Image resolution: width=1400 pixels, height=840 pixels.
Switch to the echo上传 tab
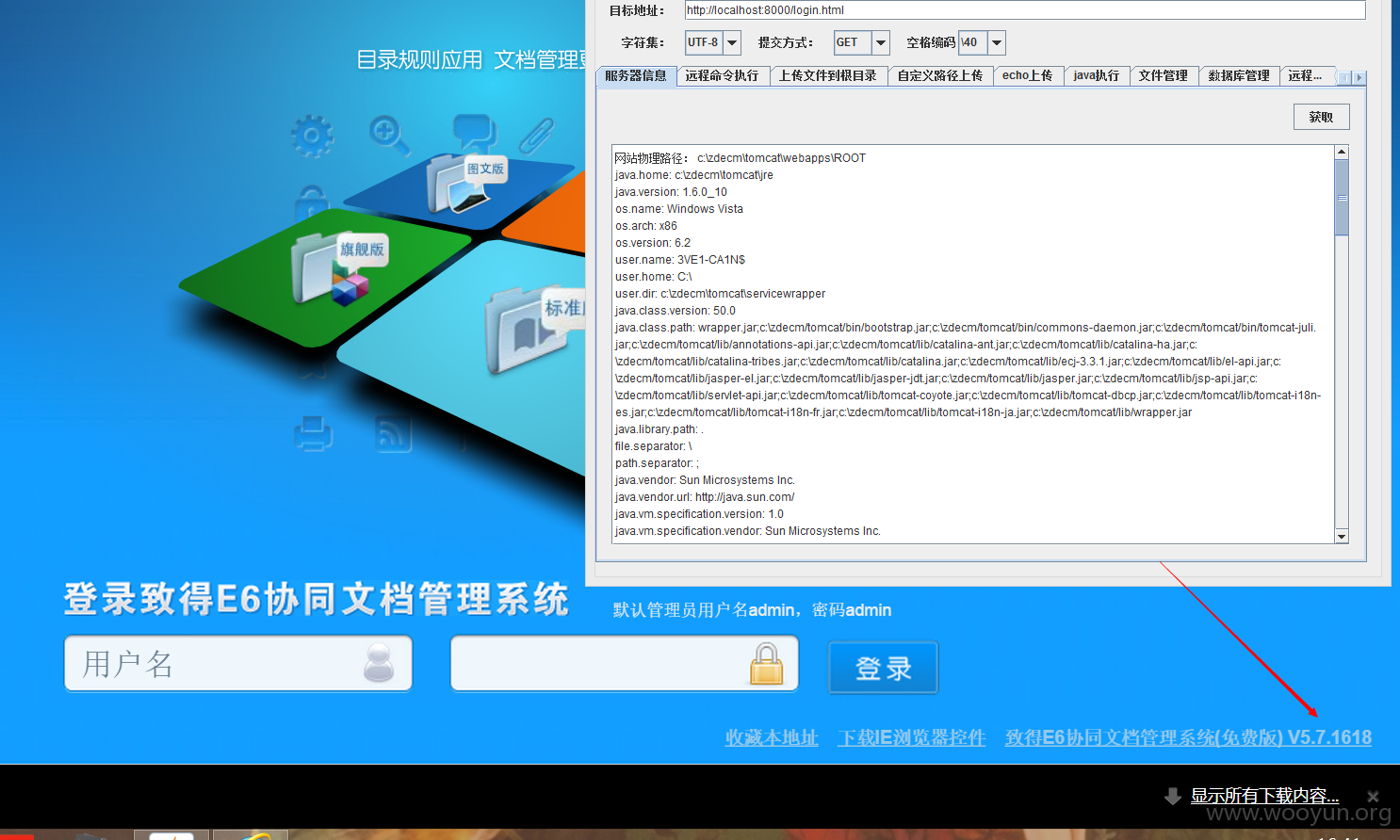[1028, 75]
